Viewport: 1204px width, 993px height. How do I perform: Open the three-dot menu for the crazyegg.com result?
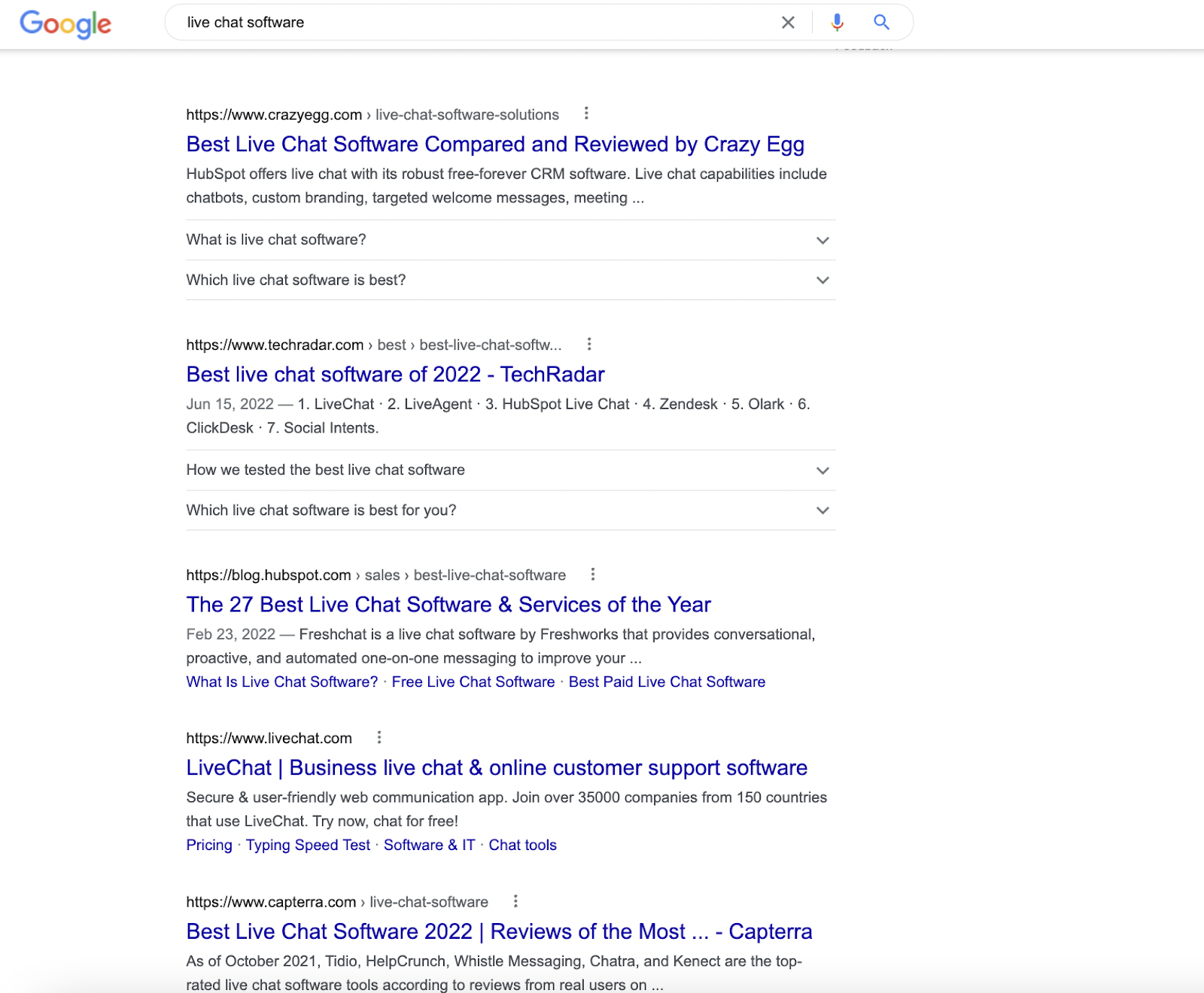coord(586,114)
